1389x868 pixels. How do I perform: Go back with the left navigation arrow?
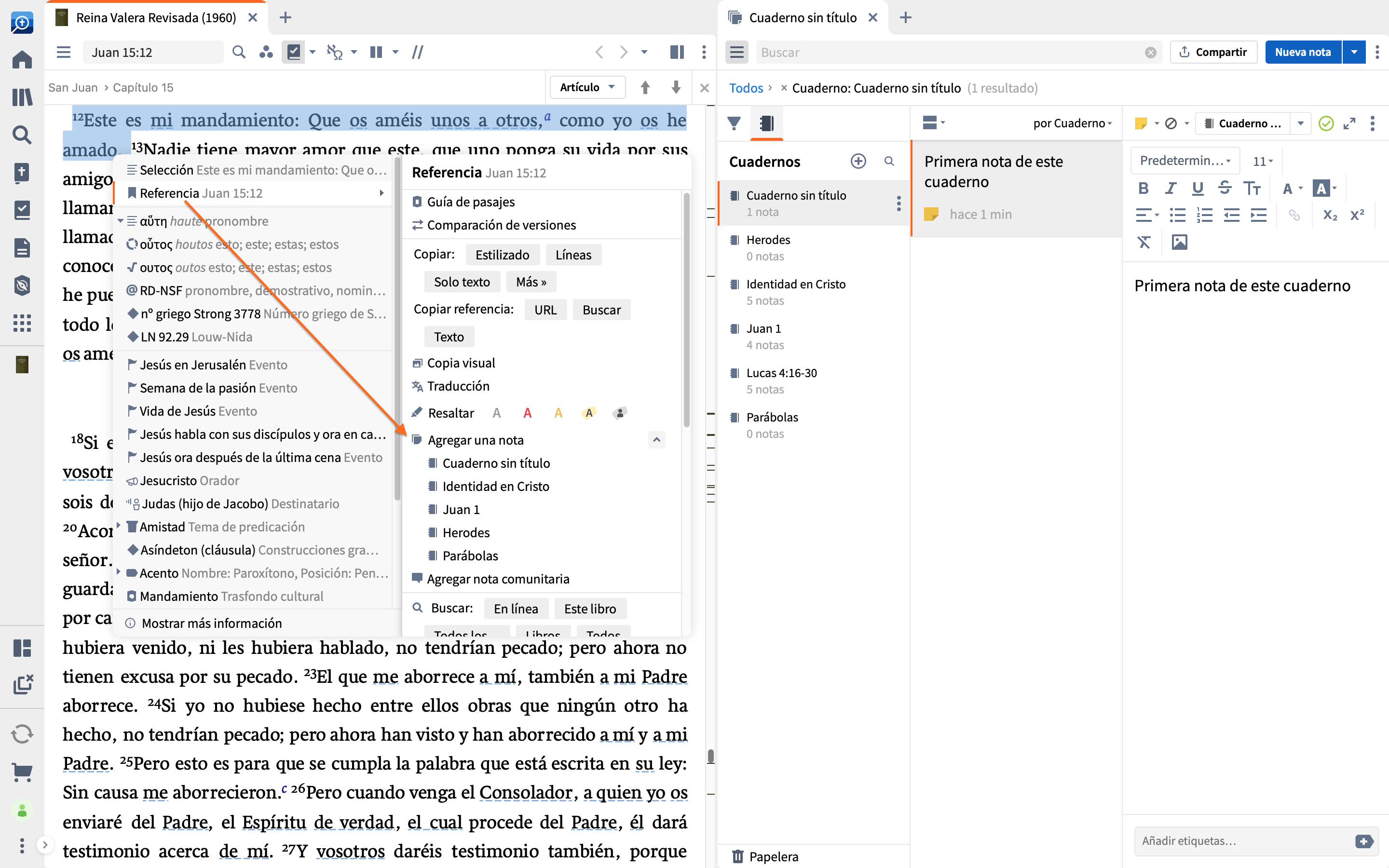point(599,52)
